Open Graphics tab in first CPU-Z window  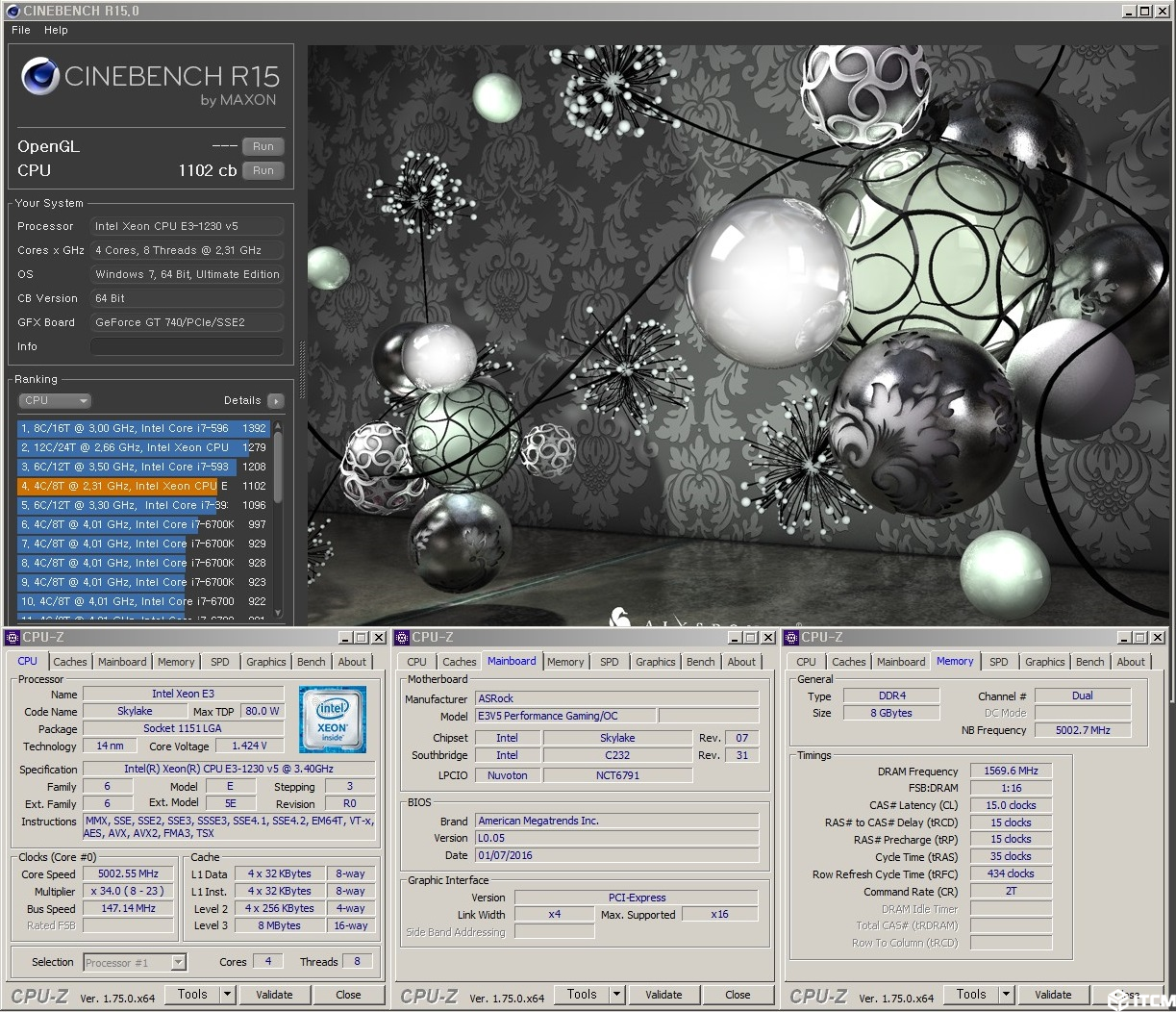pos(266,662)
